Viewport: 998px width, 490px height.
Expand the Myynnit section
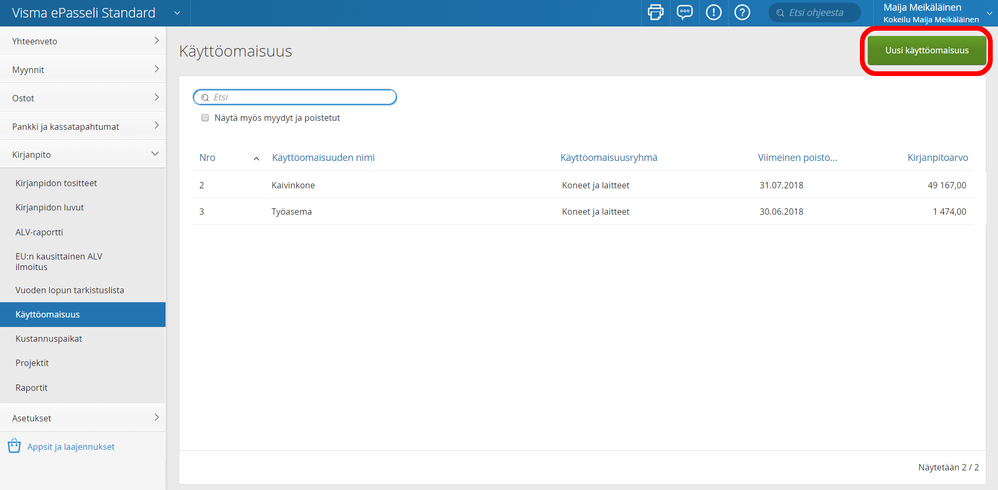tap(83, 69)
